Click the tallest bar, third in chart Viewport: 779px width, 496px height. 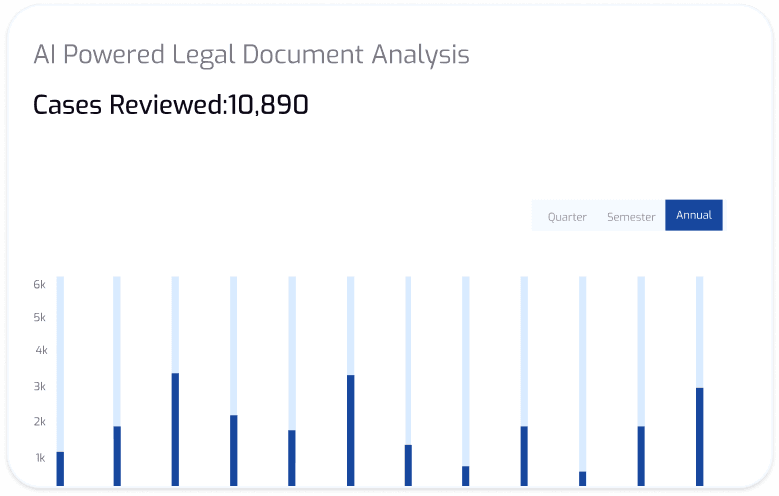pyautogui.click(x=175, y=429)
